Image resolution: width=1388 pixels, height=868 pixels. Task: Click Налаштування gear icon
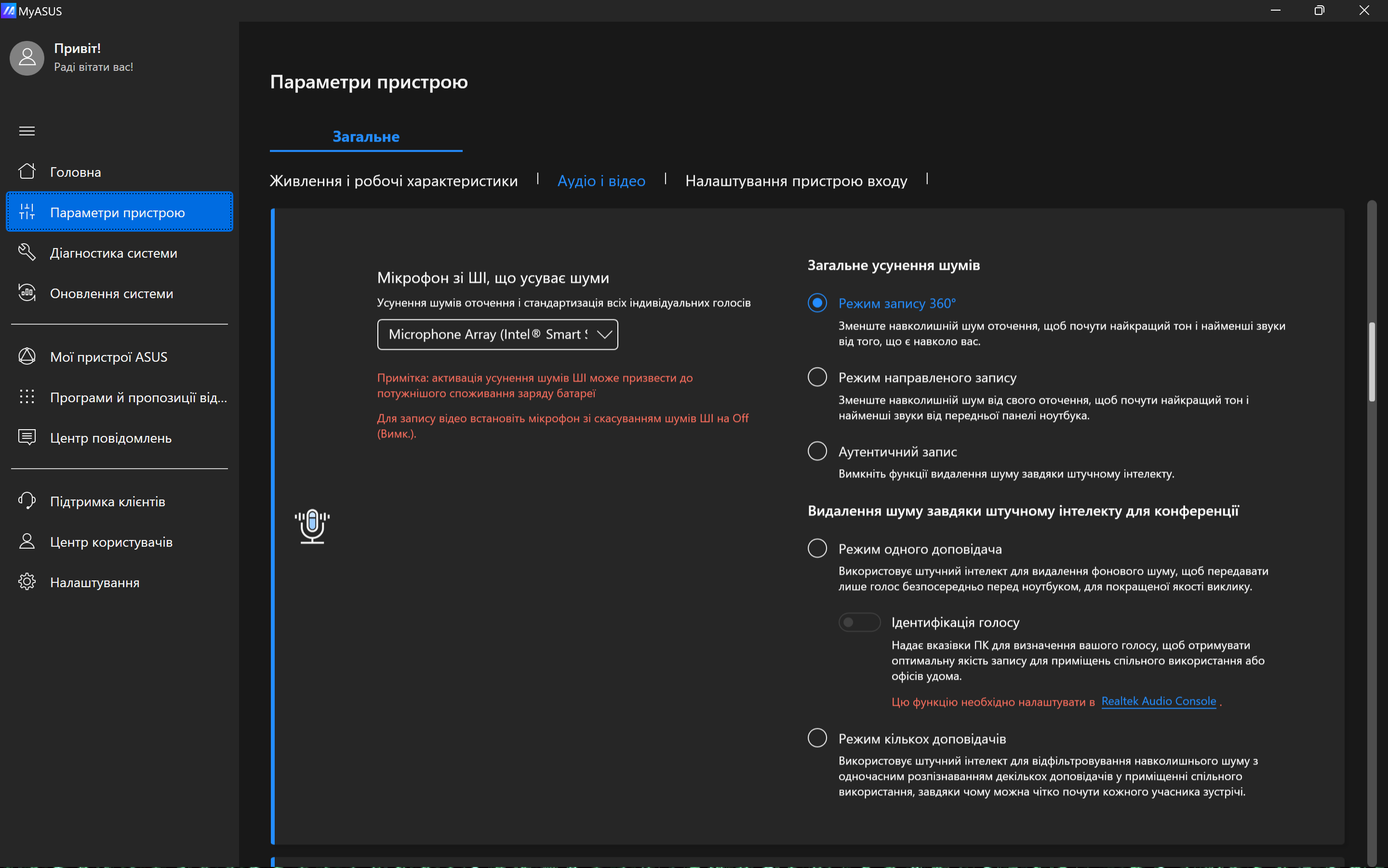coord(27,581)
